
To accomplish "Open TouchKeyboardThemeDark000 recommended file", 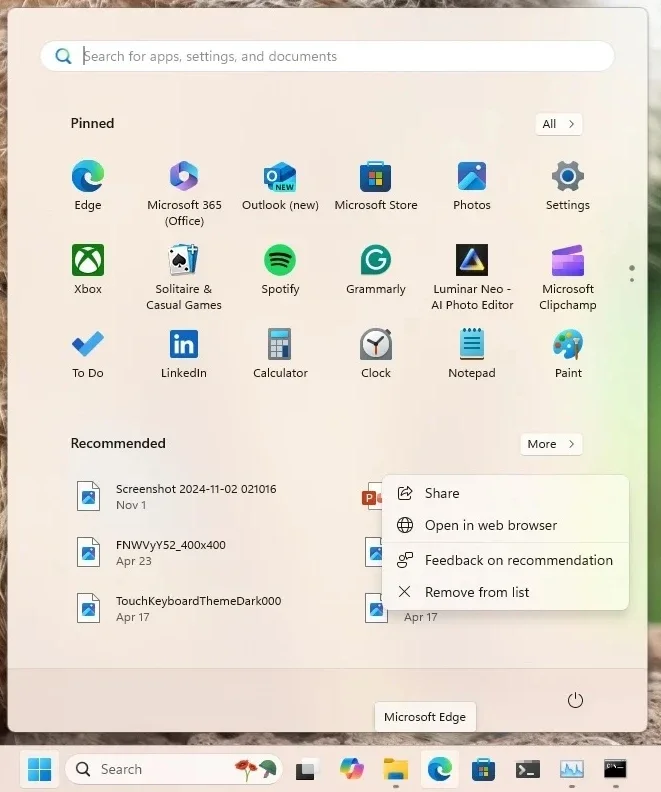I will tap(179, 609).
